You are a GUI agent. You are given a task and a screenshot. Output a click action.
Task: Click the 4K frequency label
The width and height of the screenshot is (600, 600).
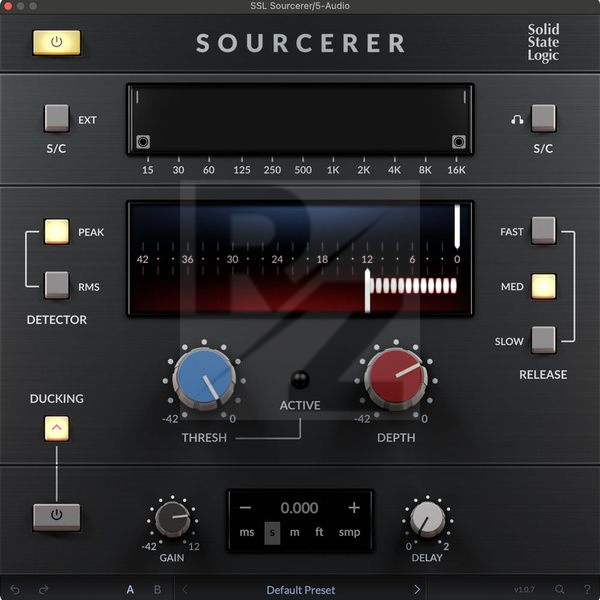click(x=395, y=170)
